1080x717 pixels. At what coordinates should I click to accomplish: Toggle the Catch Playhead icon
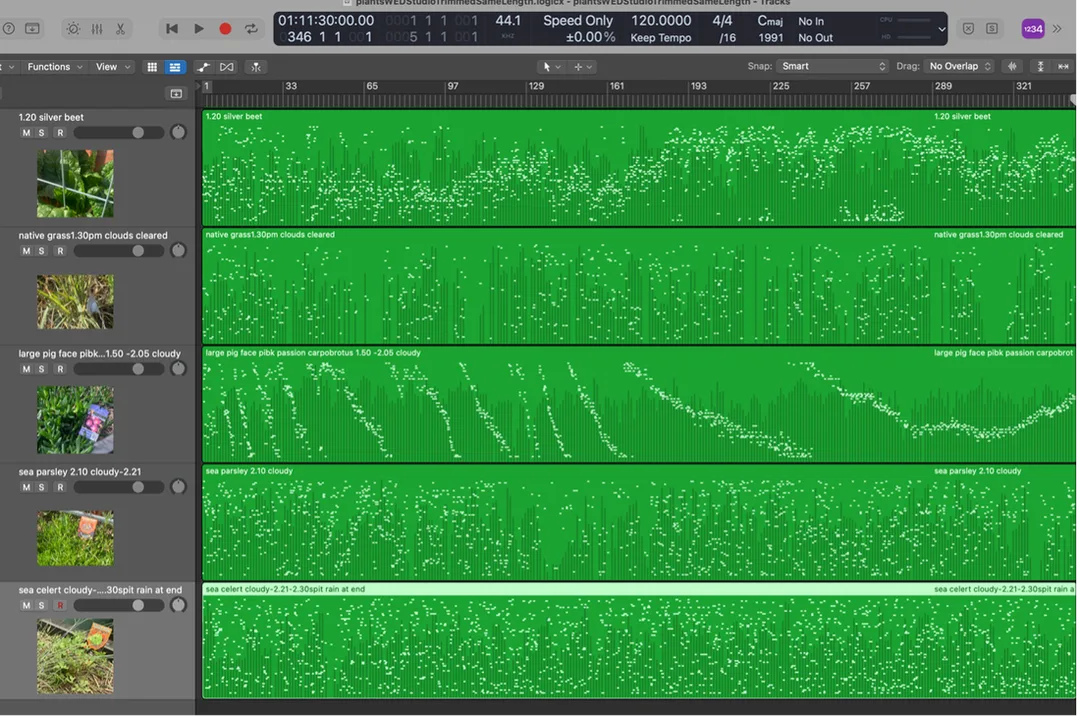click(x=256, y=67)
